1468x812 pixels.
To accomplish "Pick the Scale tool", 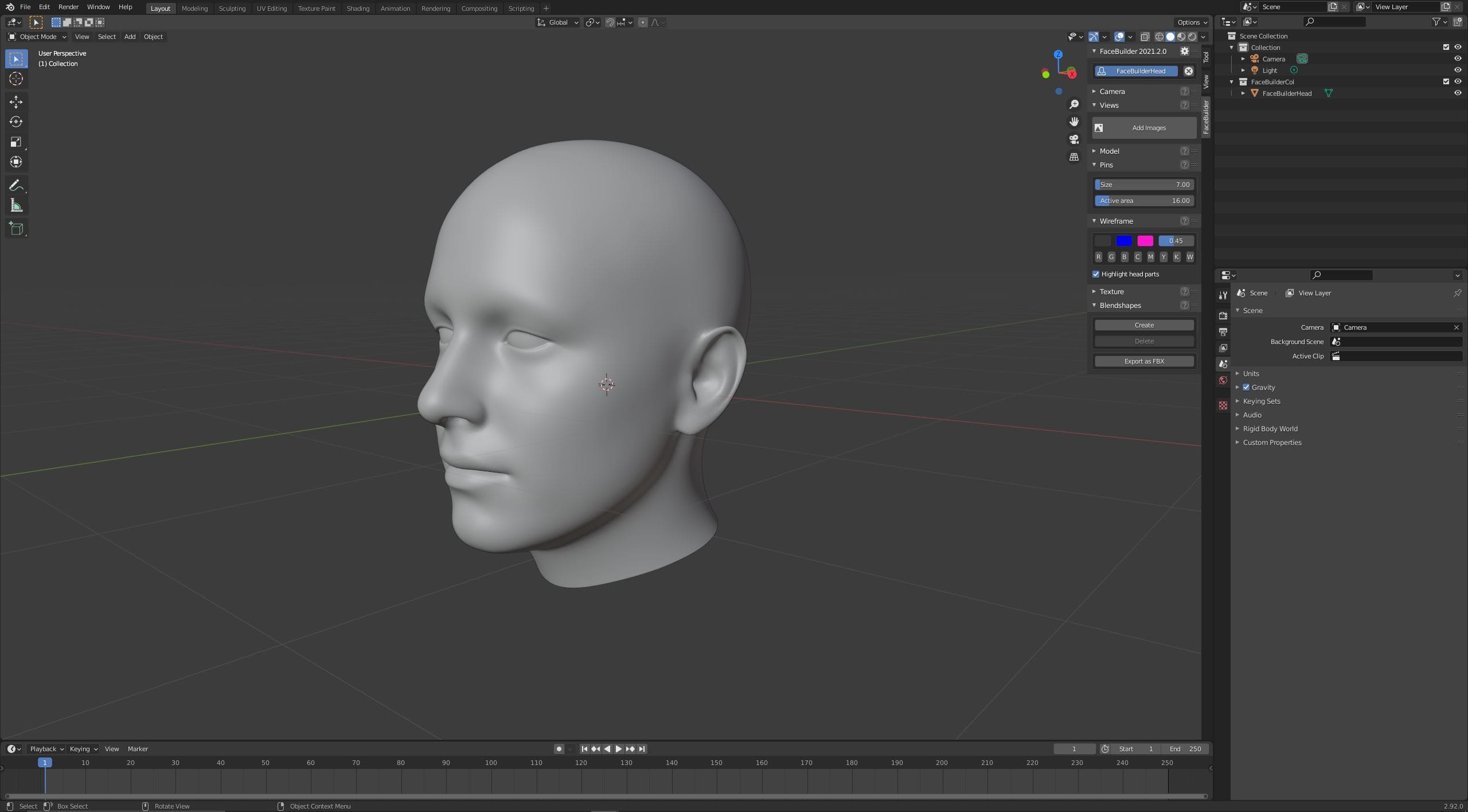I will pyautogui.click(x=16, y=142).
